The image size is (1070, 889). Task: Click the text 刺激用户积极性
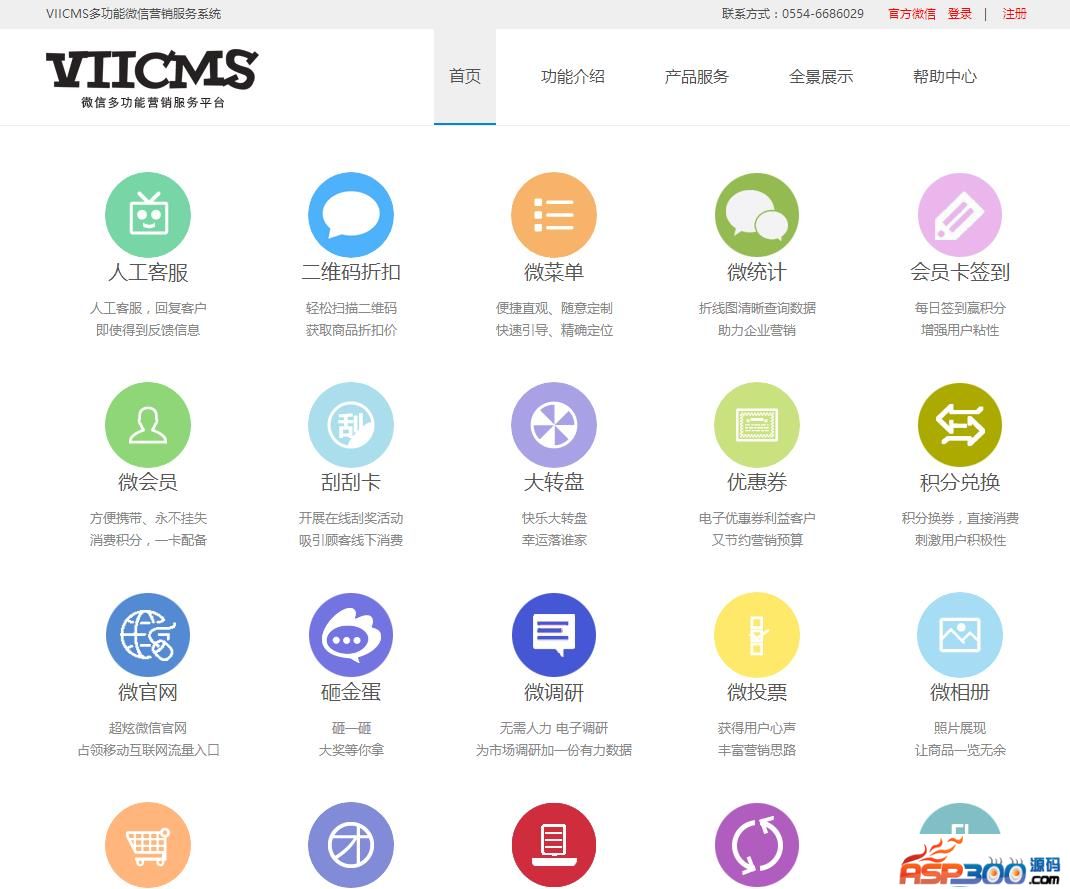[959, 540]
